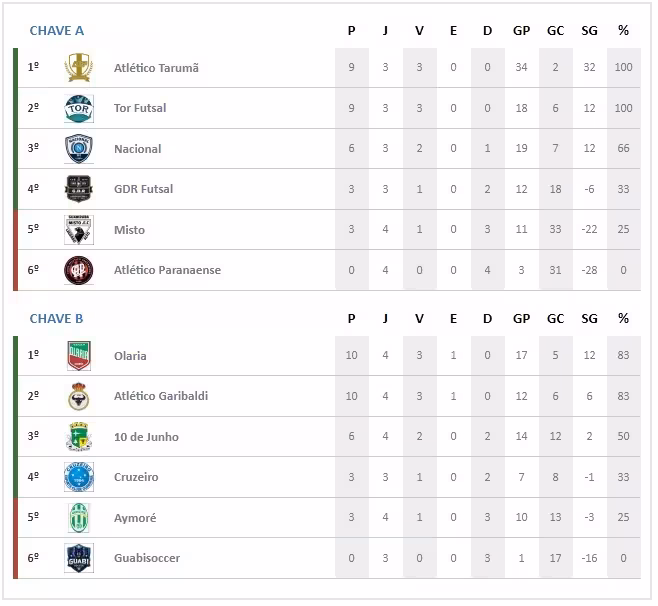Click the % column header in Chave A
The height and width of the screenshot is (606, 658).
click(624, 31)
